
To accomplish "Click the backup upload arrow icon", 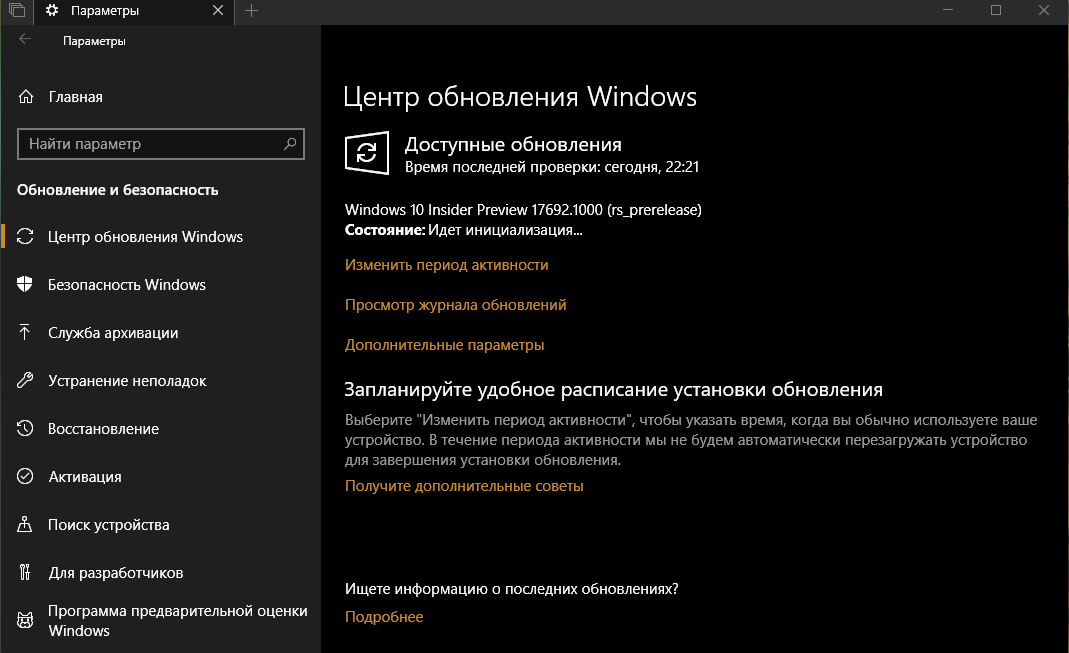I will (26, 333).
